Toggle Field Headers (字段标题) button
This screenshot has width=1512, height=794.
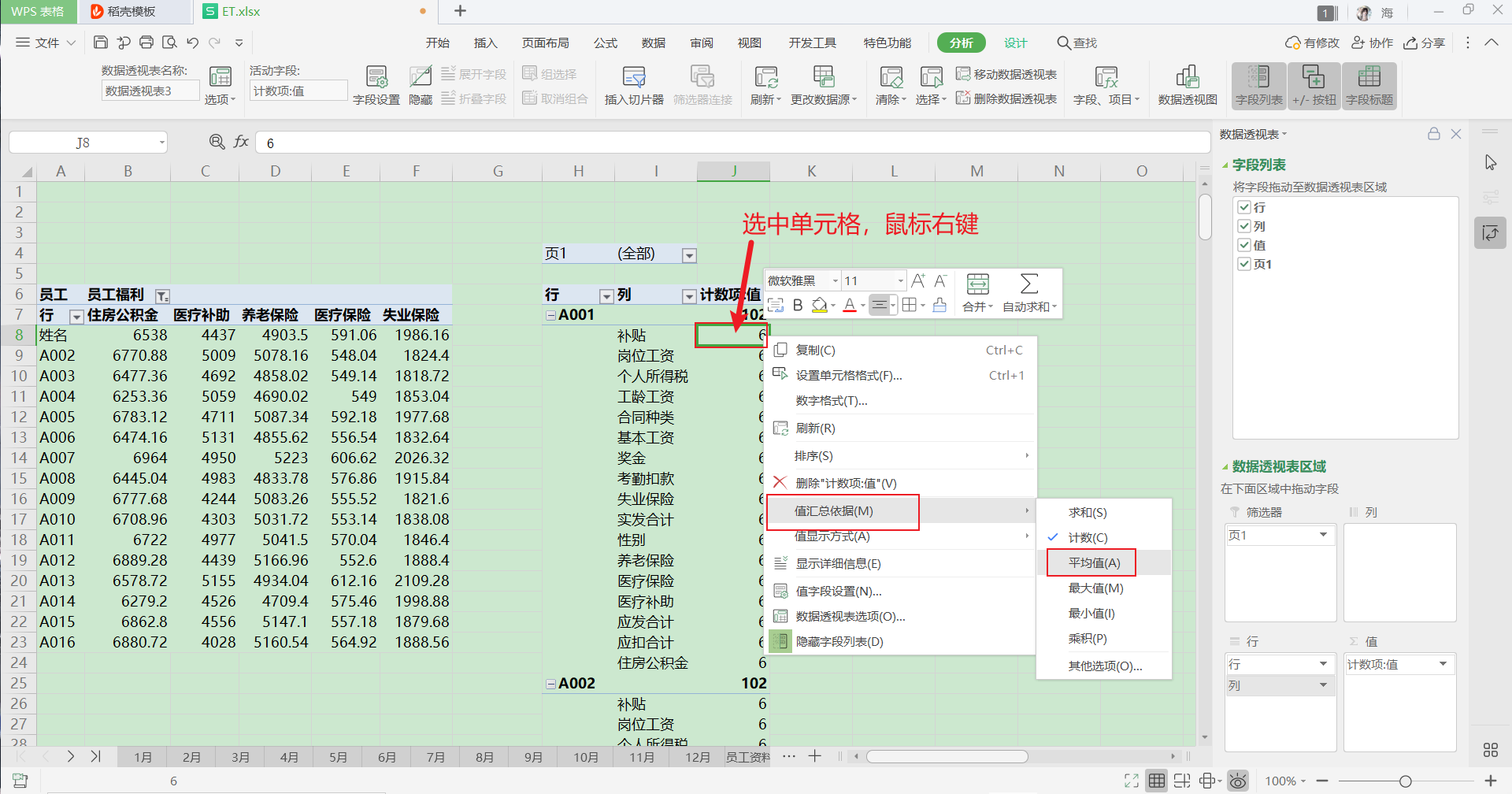(x=1369, y=85)
